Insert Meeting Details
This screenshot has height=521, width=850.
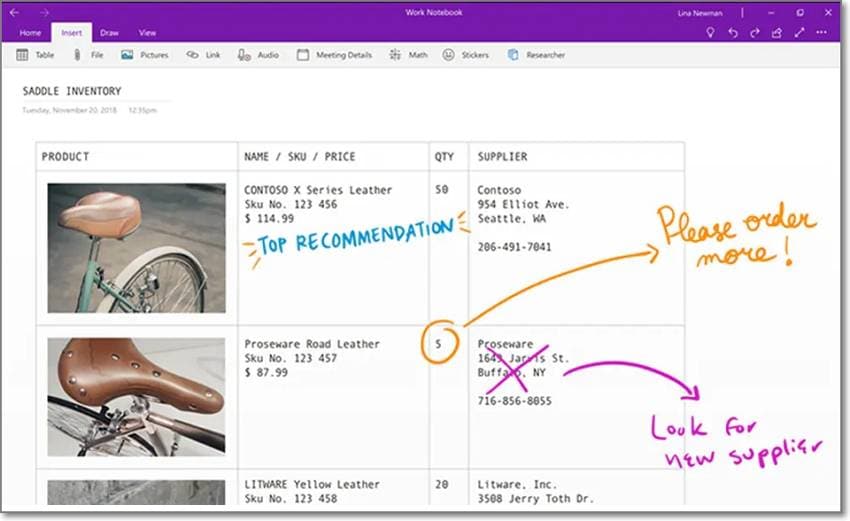[x=334, y=55]
